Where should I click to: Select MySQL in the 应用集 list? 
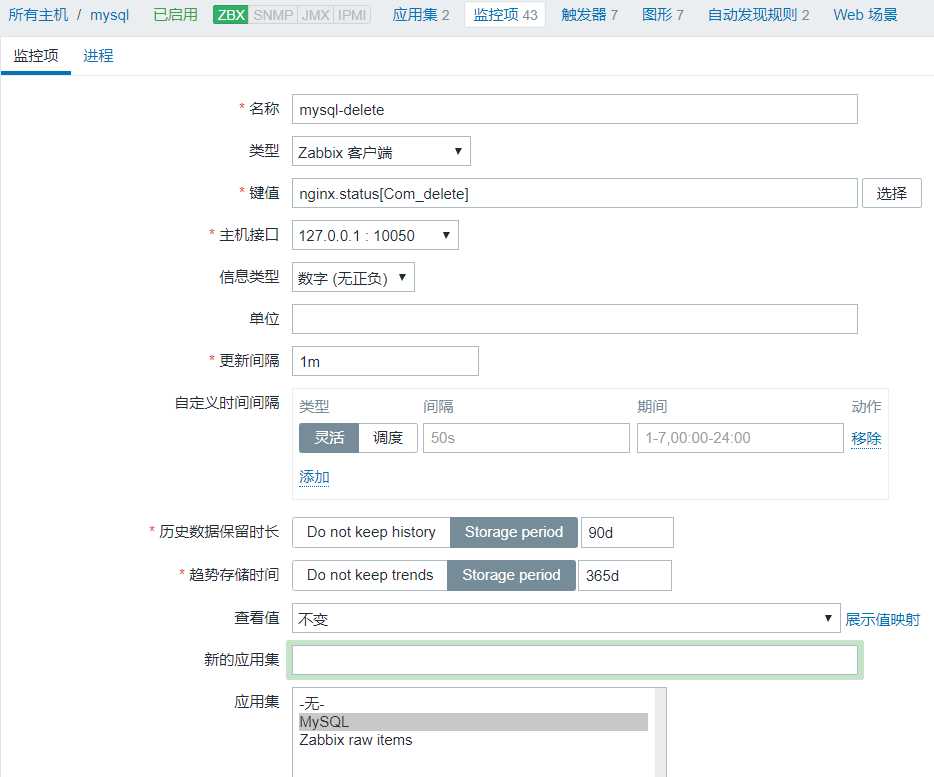pyautogui.click(x=473, y=722)
